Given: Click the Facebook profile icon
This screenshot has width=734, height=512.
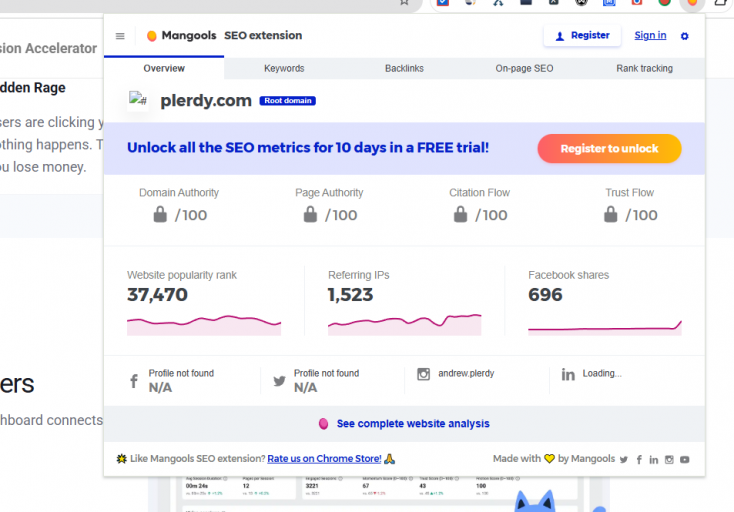Looking at the screenshot, I should 134,381.
